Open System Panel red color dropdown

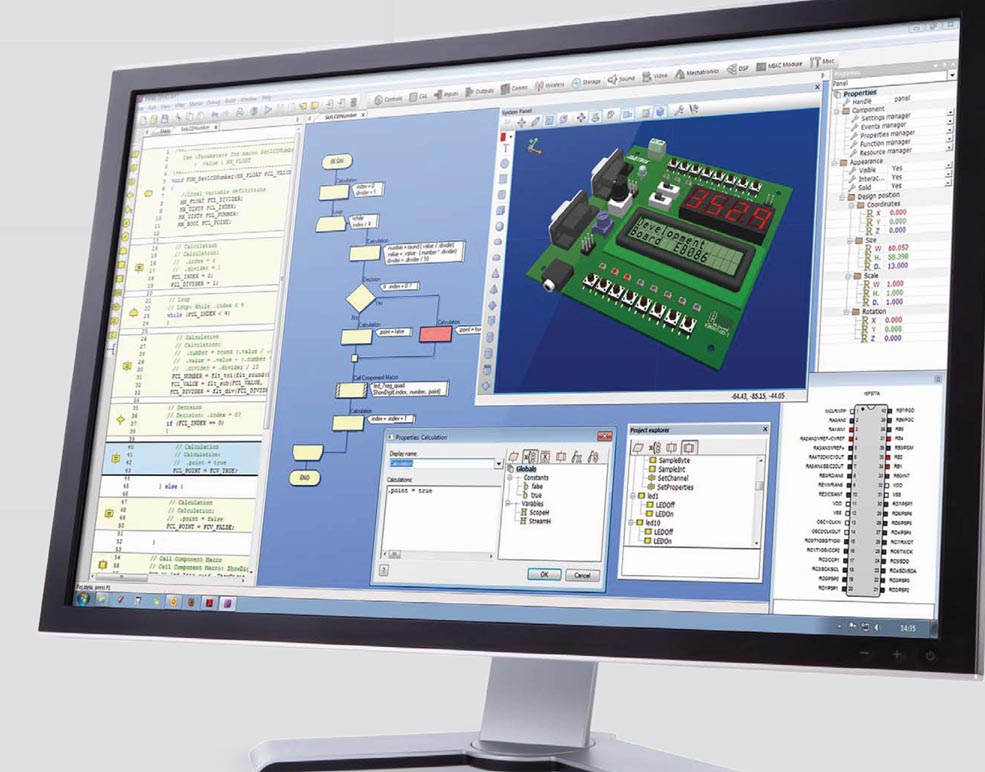[x=511, y=136]
